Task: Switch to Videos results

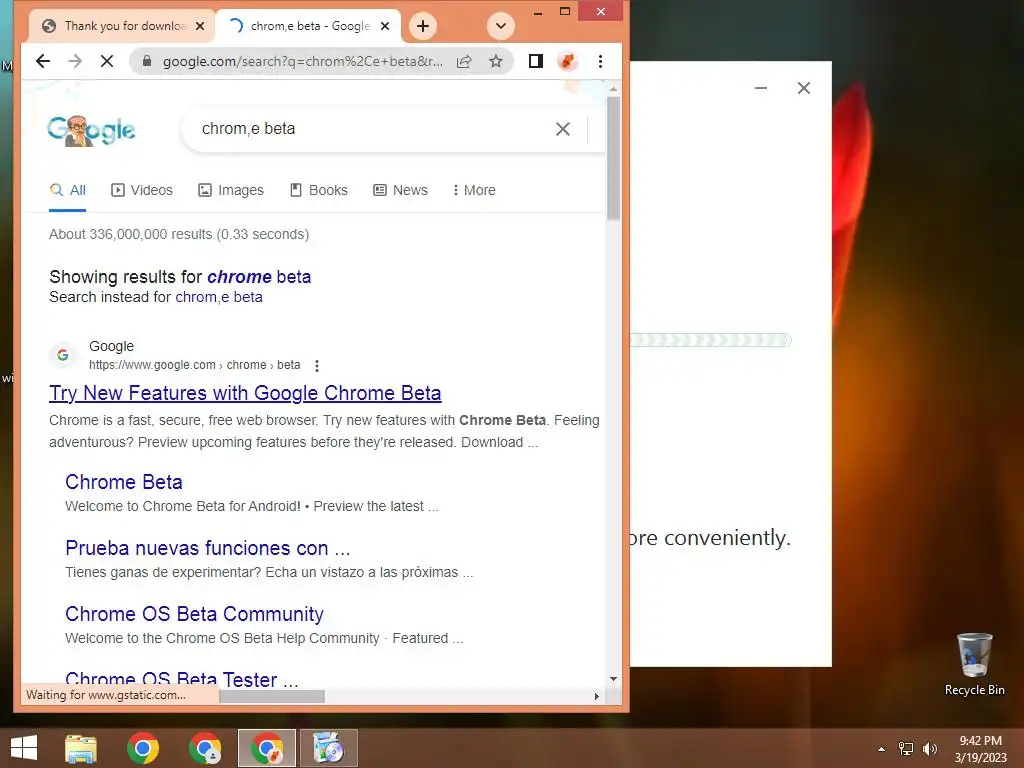Action: (142, 190)
